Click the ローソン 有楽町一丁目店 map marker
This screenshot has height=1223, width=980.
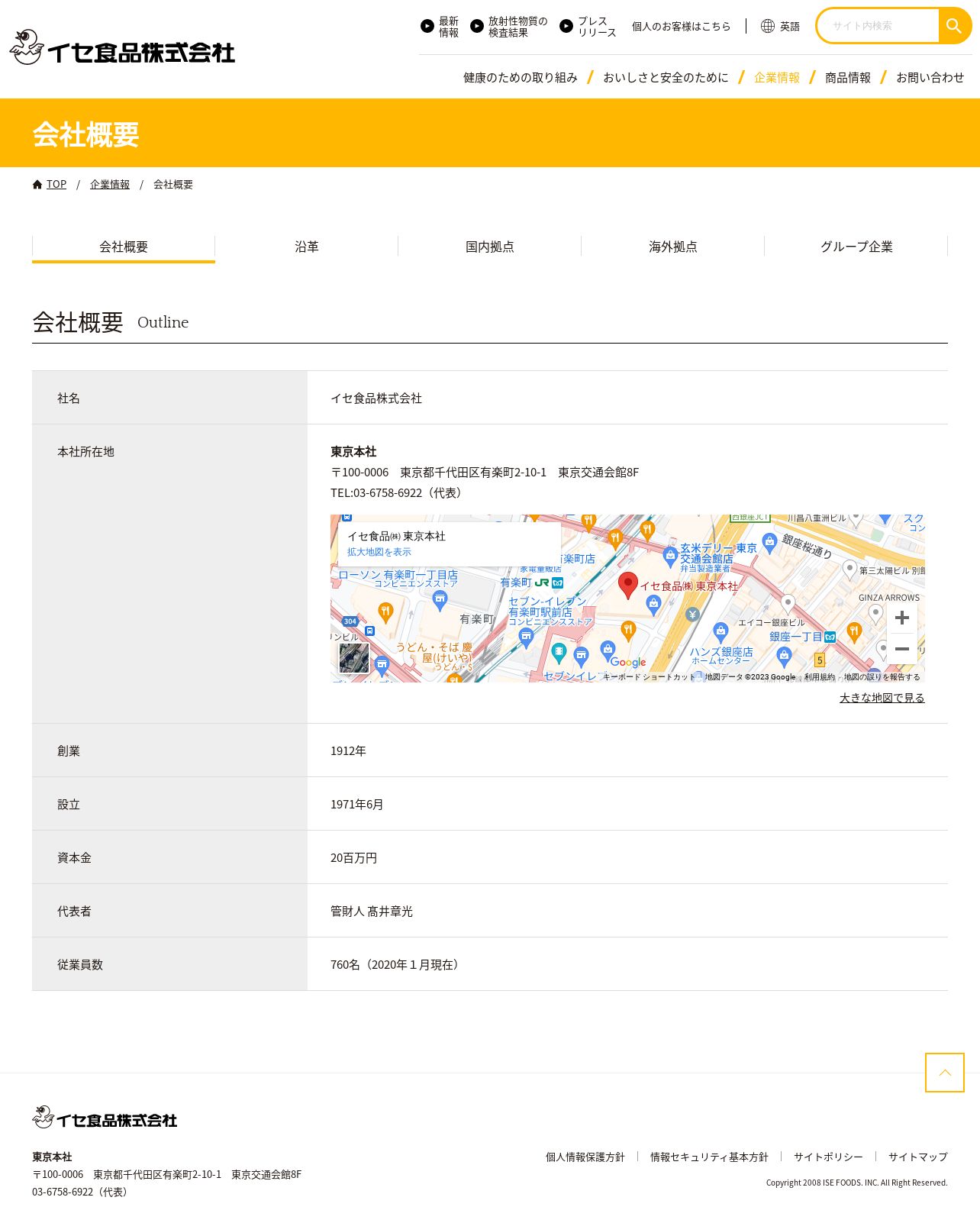click(x=440, y=600)
